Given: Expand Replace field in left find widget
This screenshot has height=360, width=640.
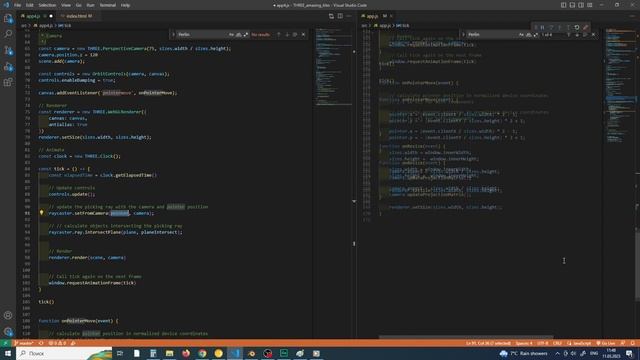Looking at the screenshot, I should tap(173, 35).
